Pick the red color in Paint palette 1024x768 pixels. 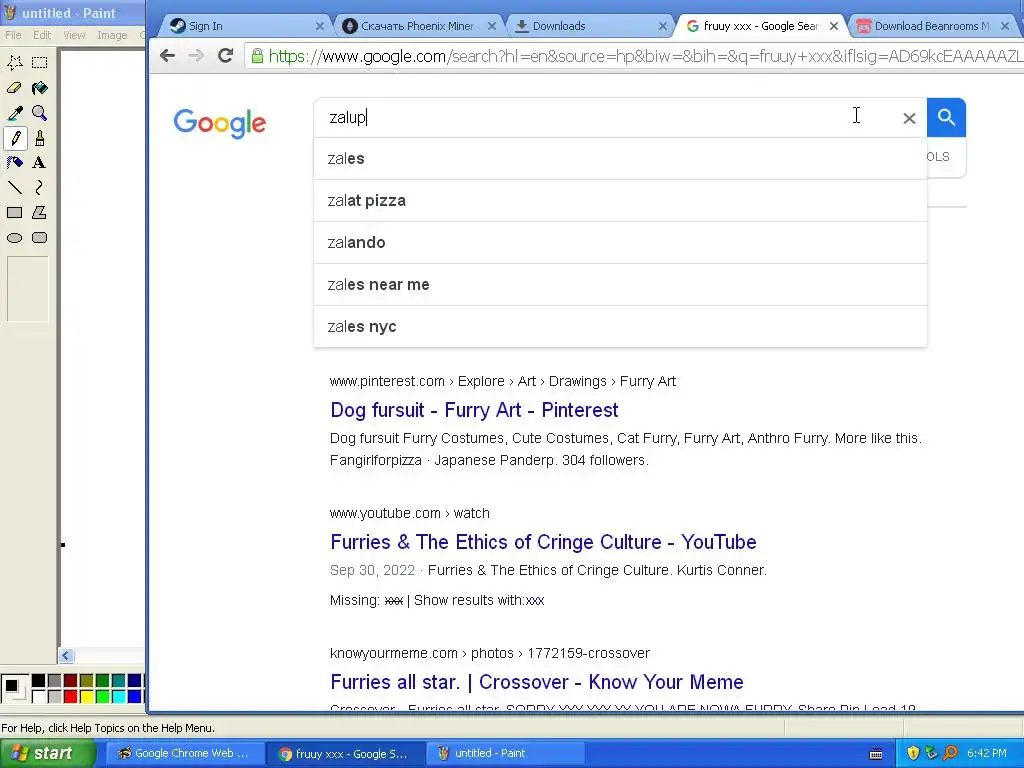(71, 696)
